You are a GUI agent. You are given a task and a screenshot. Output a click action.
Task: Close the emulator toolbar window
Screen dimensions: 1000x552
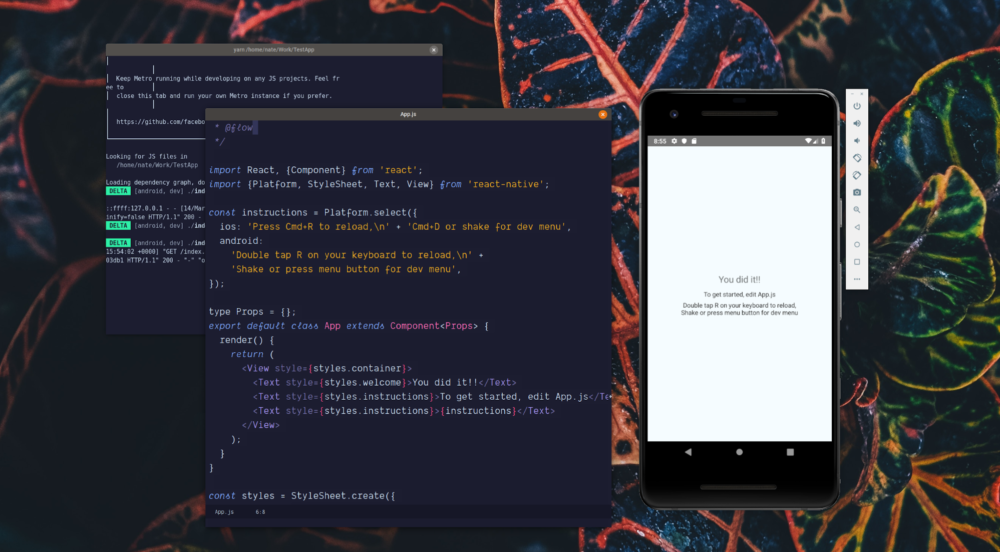862,94
